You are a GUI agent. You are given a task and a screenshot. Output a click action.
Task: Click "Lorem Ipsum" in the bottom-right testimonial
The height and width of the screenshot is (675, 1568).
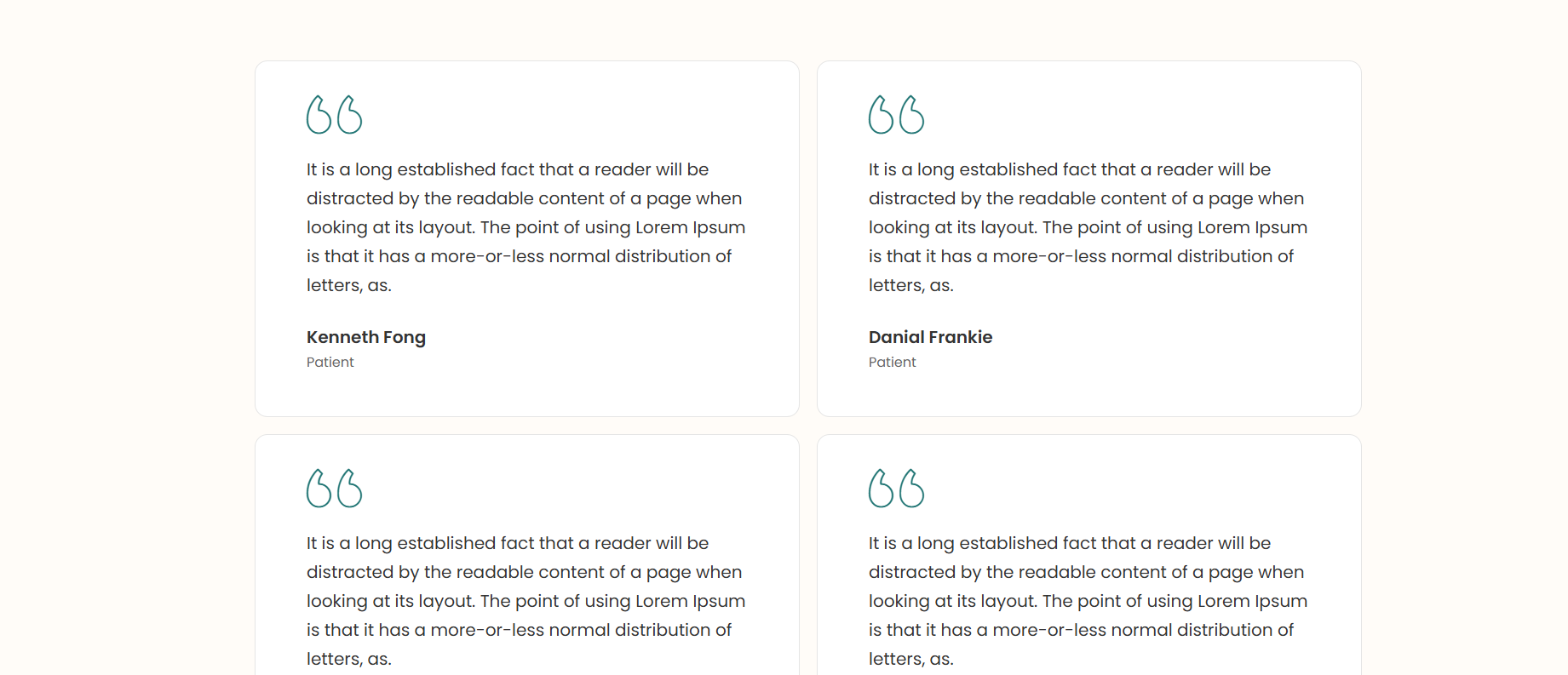1252,601
